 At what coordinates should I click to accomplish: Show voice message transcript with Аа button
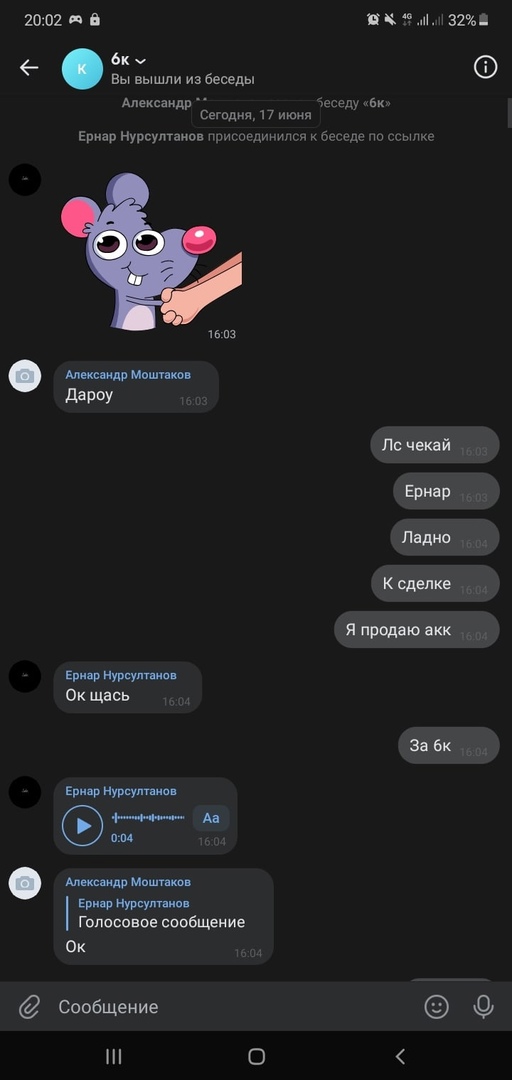point(211,818)
